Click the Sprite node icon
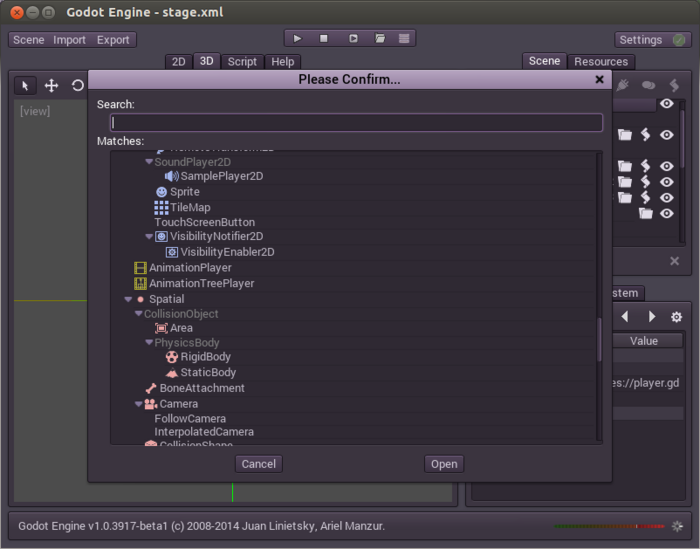This screenshot has height=549, width=700. pyautogui.click(x=161, y=192)
